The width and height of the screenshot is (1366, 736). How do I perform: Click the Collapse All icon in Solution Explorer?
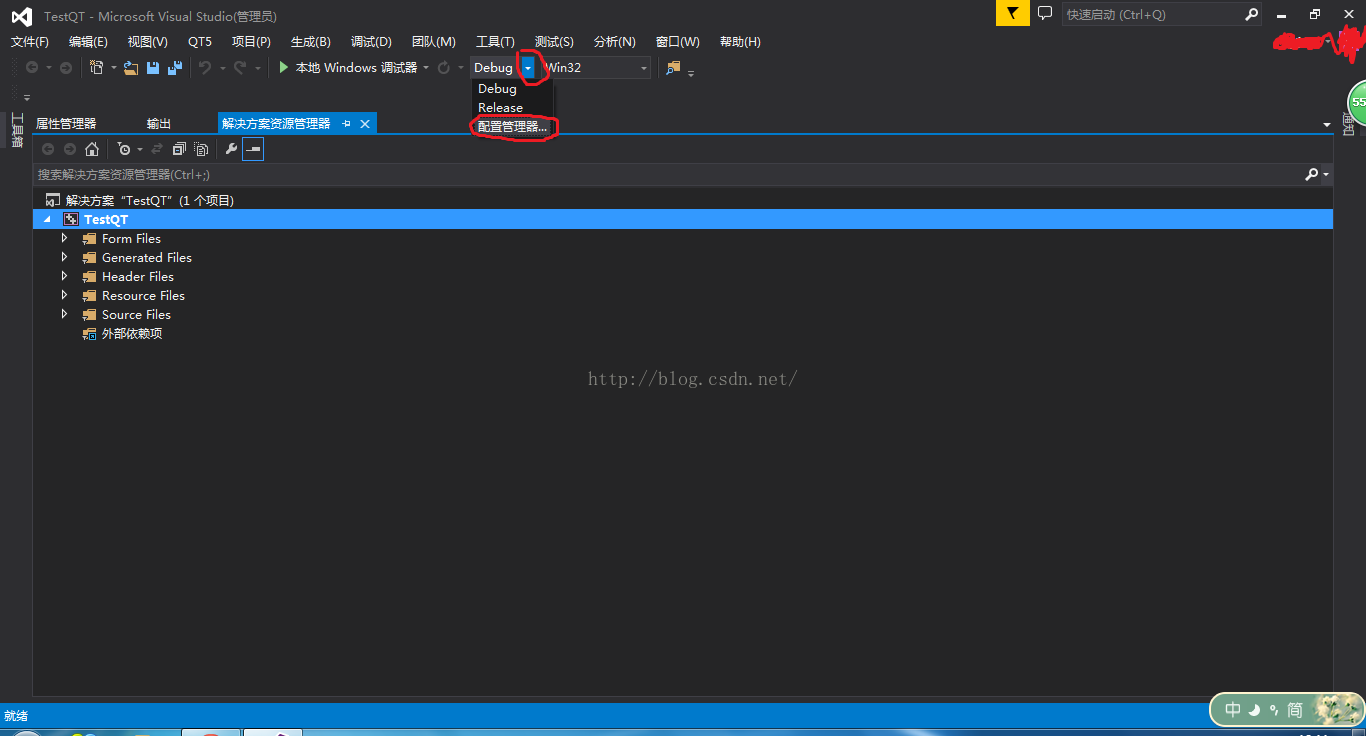tap(179, 149)
